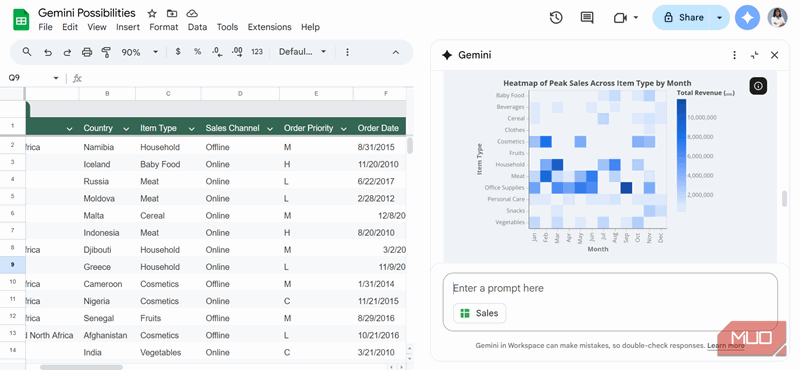This screenshot has width=800, height=370.
Task: Select cell containing Iceland
Action: (x=107, y=164)
